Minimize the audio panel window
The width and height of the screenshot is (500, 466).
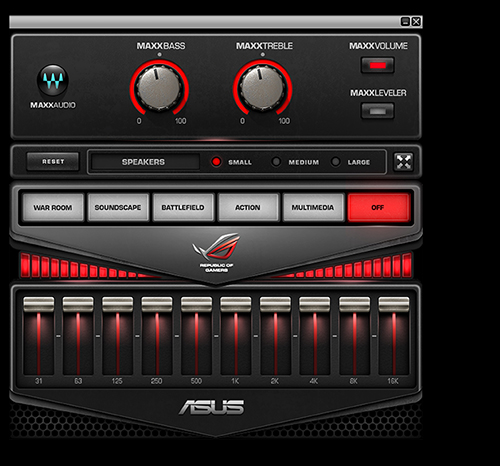(x=405, y=22)
